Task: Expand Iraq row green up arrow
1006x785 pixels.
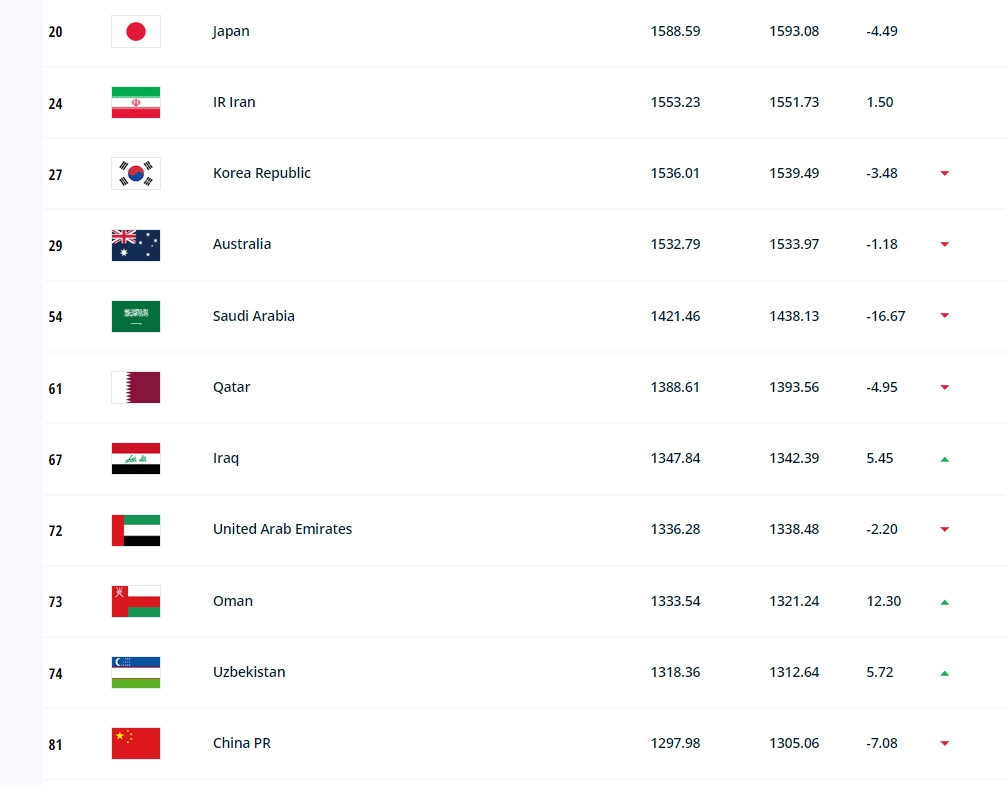Action: coord(944,459)
